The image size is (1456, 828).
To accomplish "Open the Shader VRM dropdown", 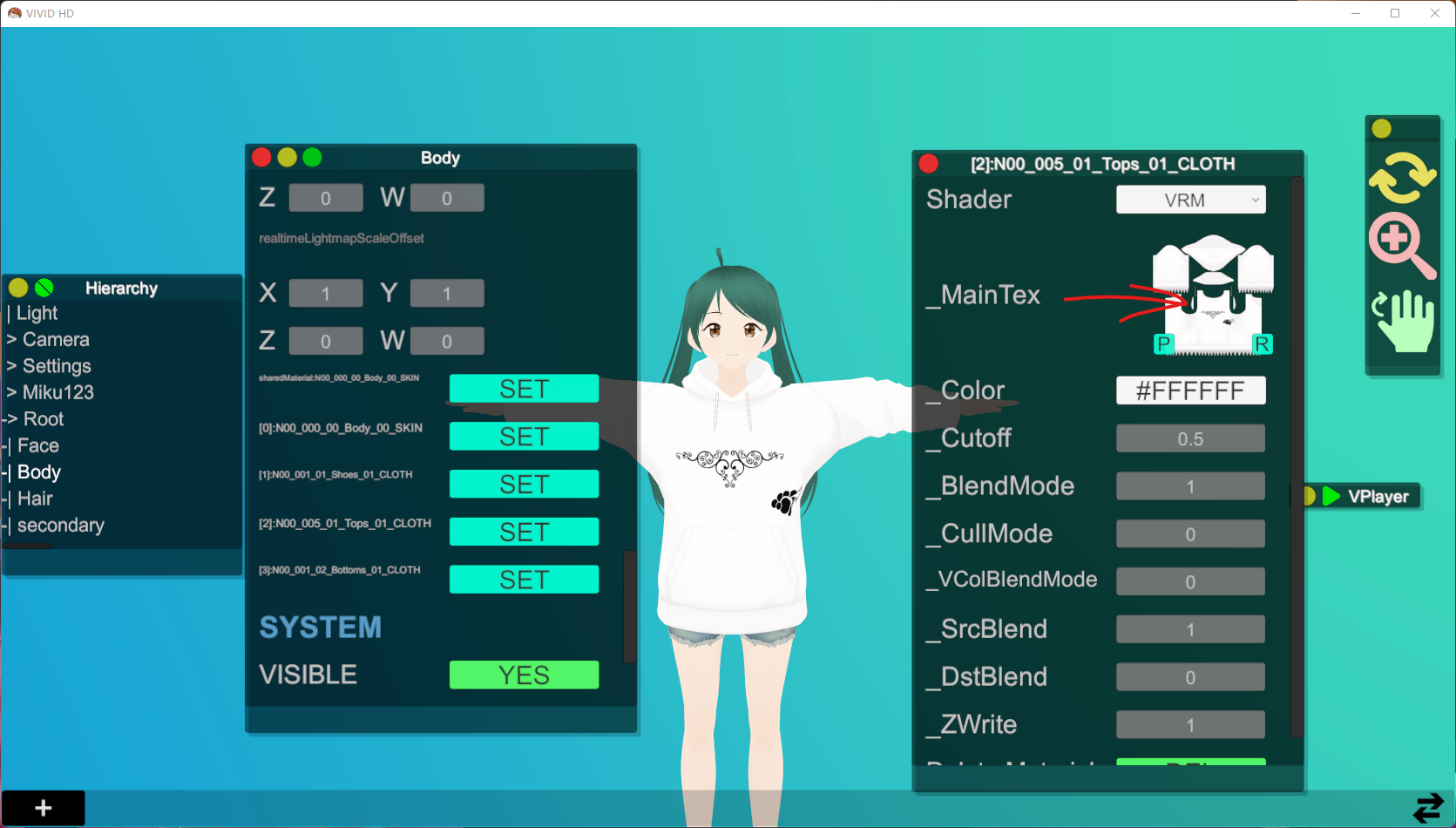I will tap(1190, 200).
